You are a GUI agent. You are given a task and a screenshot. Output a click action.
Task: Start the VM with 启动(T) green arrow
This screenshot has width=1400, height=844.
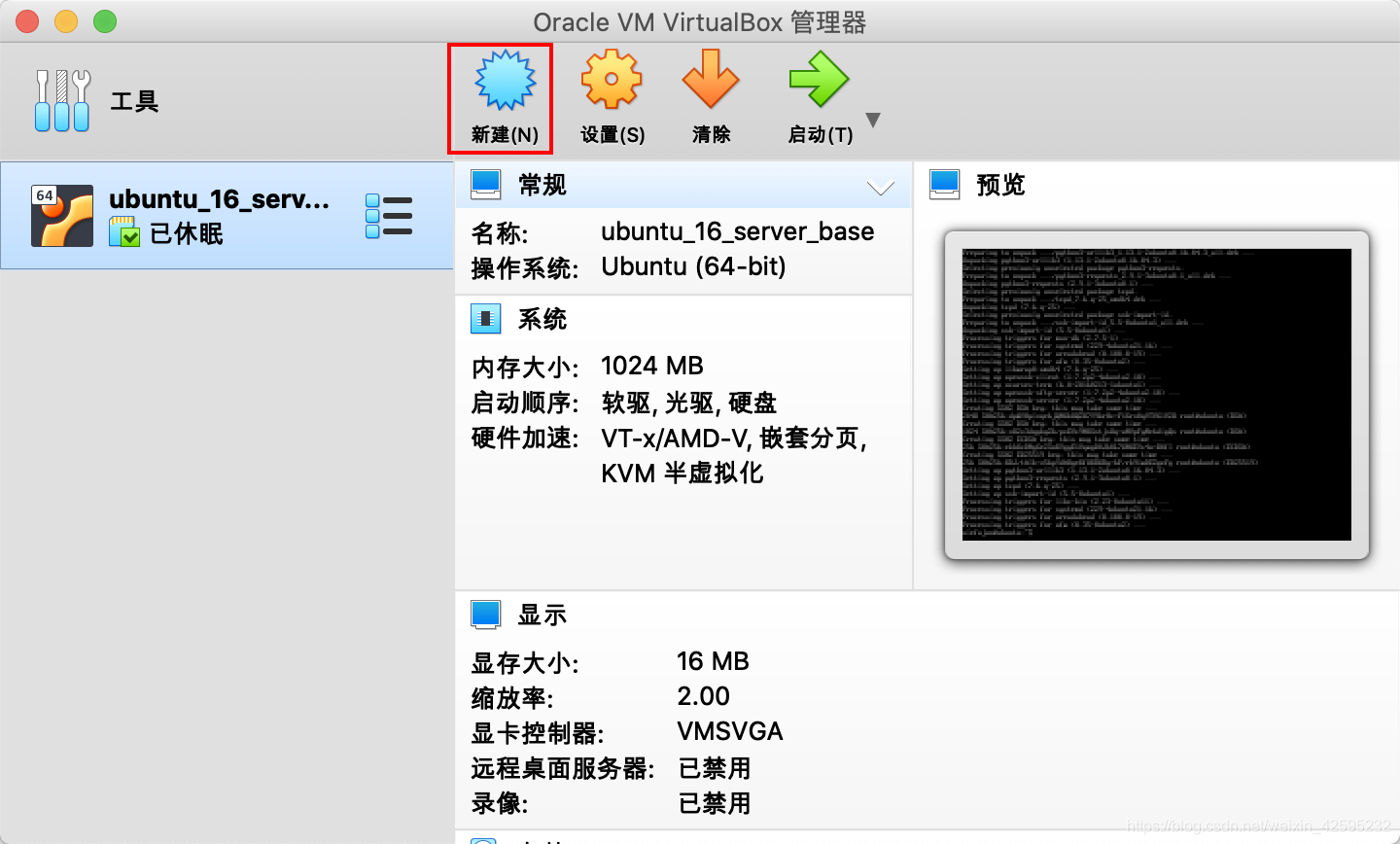pos(820,80)
